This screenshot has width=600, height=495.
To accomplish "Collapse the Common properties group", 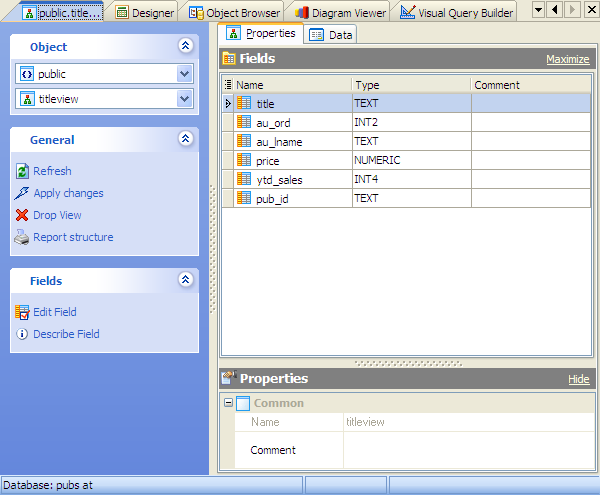I will pos(228,403).
